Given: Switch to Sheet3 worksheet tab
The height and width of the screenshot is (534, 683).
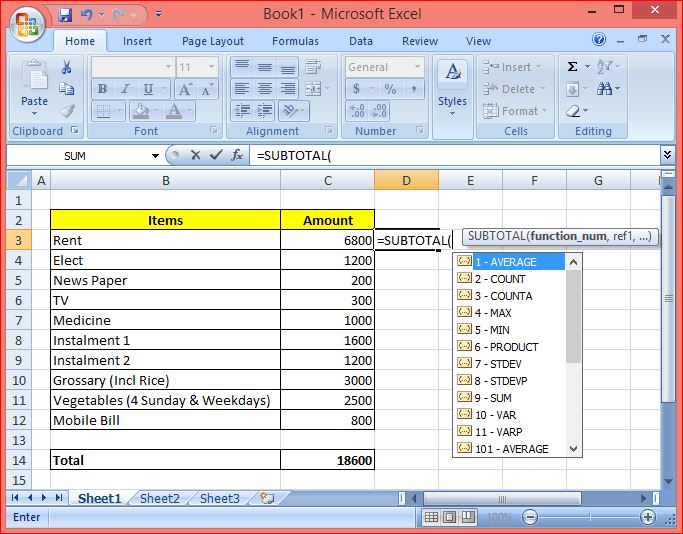Looking at the screenshot, I should tap(220, 498).
